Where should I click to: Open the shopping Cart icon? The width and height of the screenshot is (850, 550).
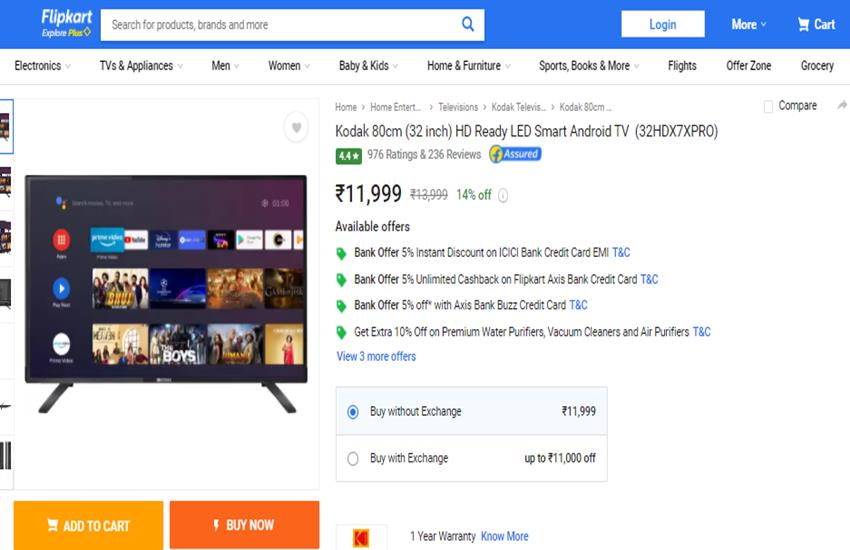(815, 24)
